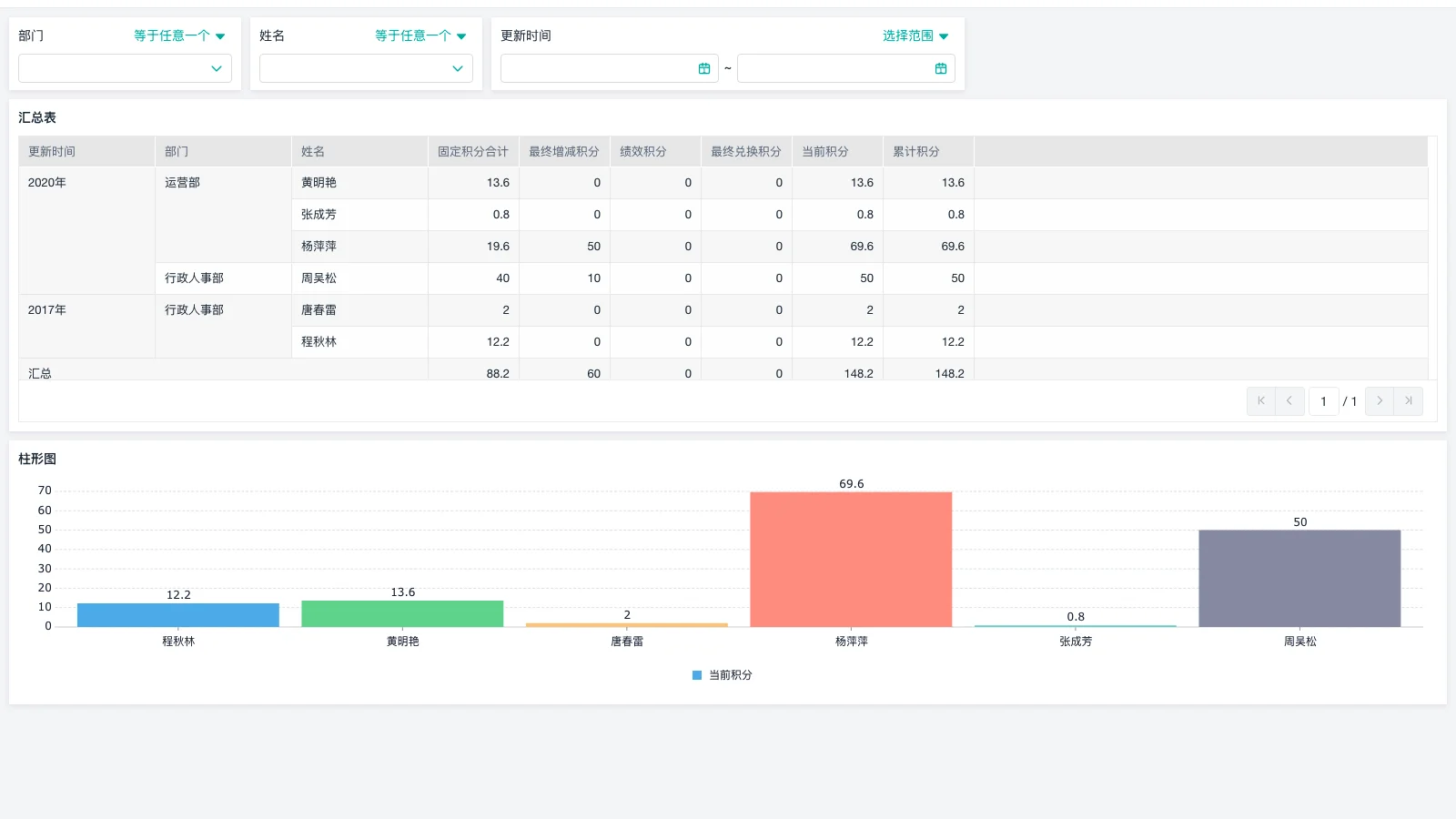The image size is (1456, 819).
Task: Click the red 杨萍萍 bar in chart
Action: pyautogui.click(x=851, y=559)
